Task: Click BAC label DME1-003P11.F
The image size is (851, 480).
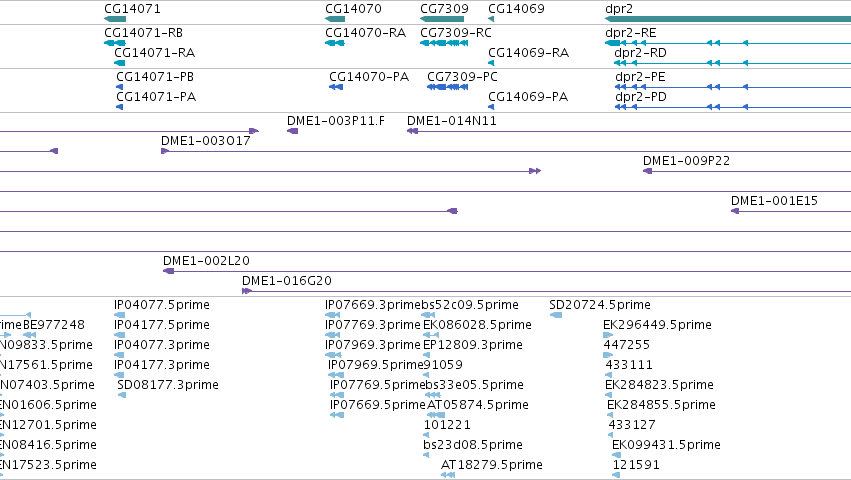Action: pyautogui.click(x=336, y=121)
